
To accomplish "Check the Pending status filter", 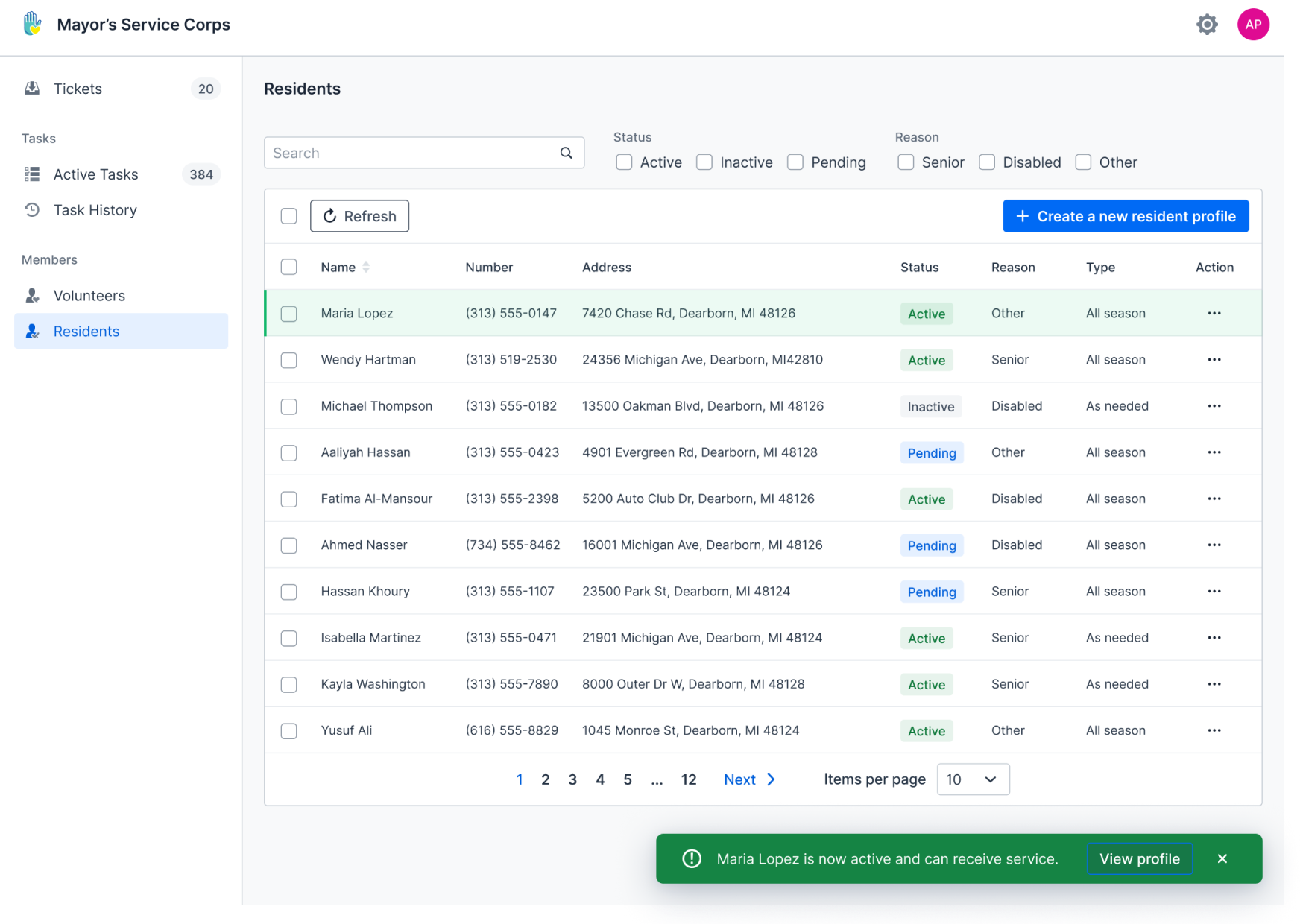I will (795, 162).
